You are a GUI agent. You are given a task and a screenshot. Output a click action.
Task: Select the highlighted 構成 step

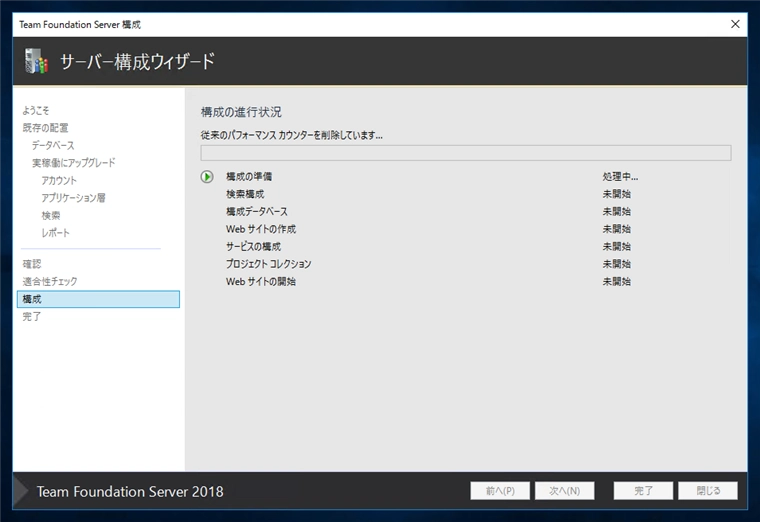coord(98,299)
